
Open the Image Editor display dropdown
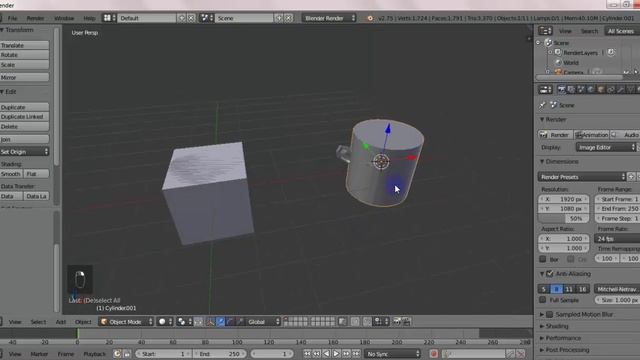click(x=606, y=147)
